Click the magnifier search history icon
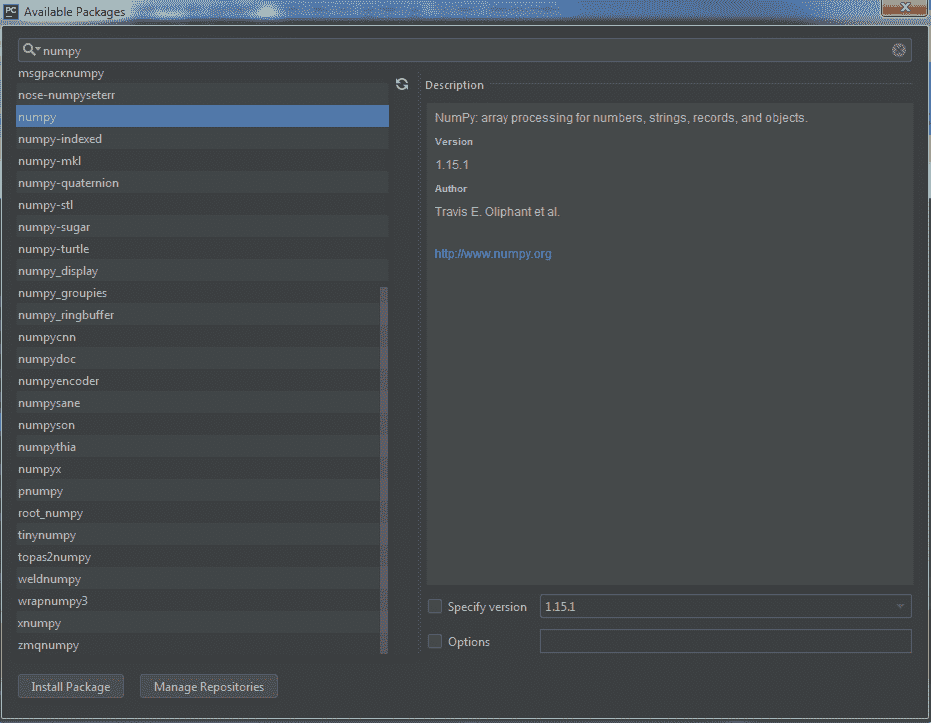This screenshot has width=931, height=723. point(31,50)
